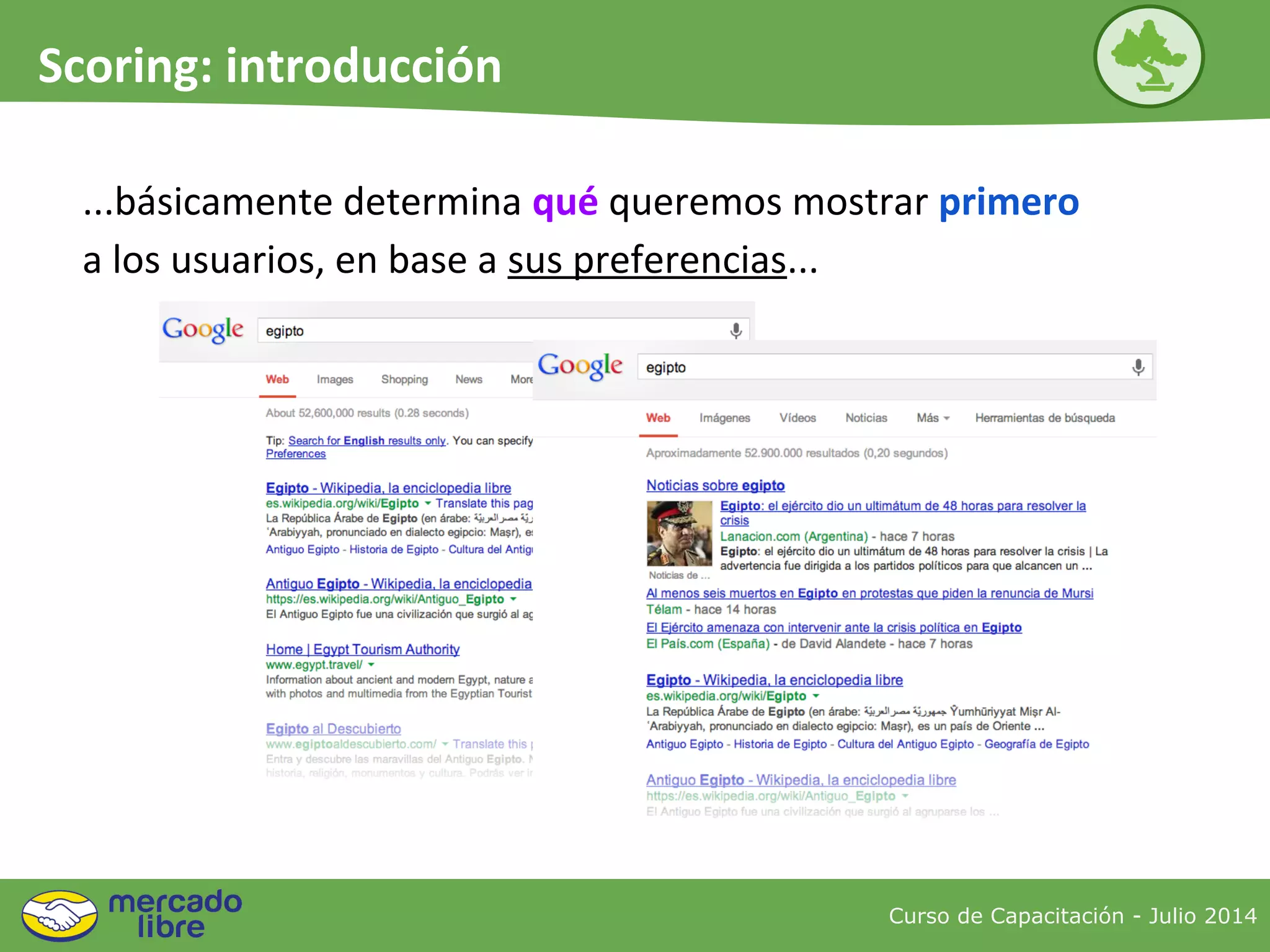Open dropdown arrow after Antiguo_Egipto URL on right
This screenshot has width=1270, height=952.
(x=905, y=796)
